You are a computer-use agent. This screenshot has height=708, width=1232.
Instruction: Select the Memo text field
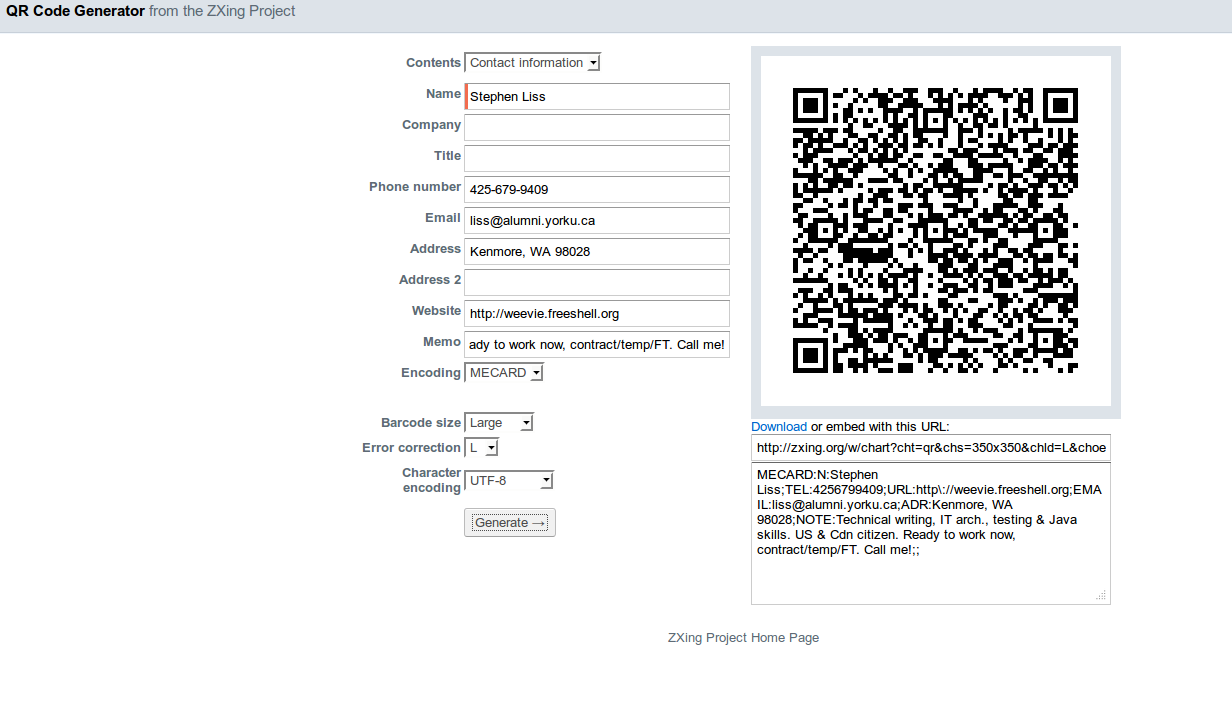[x=596, y=344]
